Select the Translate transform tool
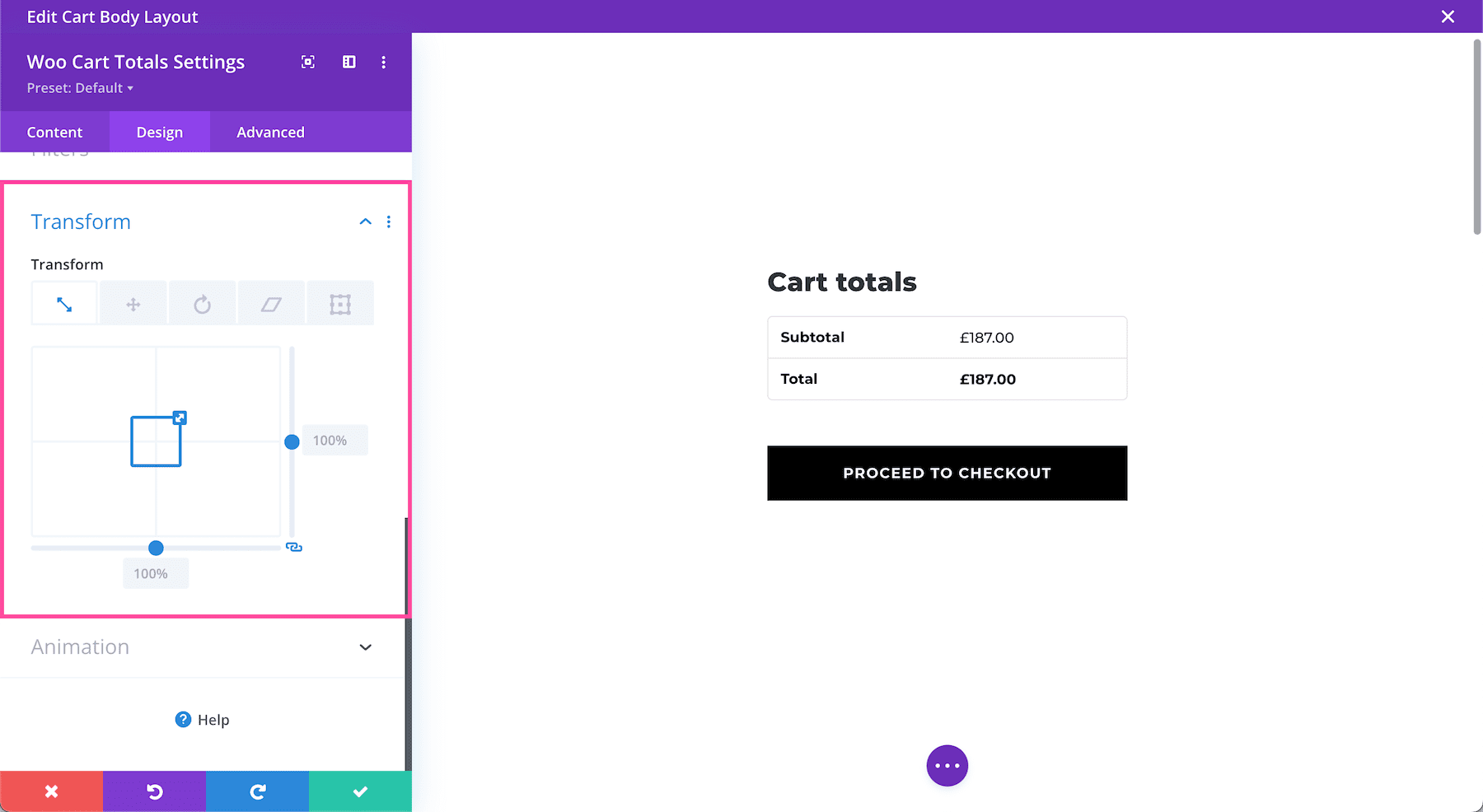The image size is (1483, 812). pyautogui.click(x=133, y=302)
